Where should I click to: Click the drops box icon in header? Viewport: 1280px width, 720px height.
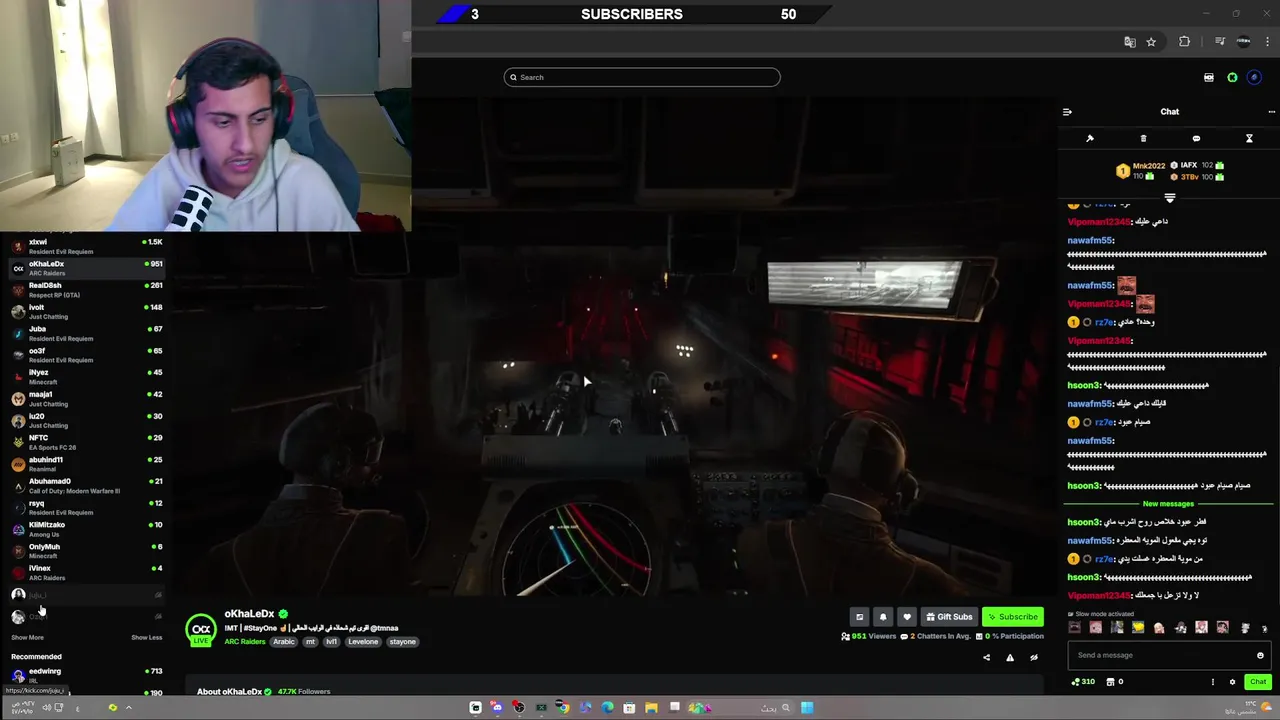1209,77
